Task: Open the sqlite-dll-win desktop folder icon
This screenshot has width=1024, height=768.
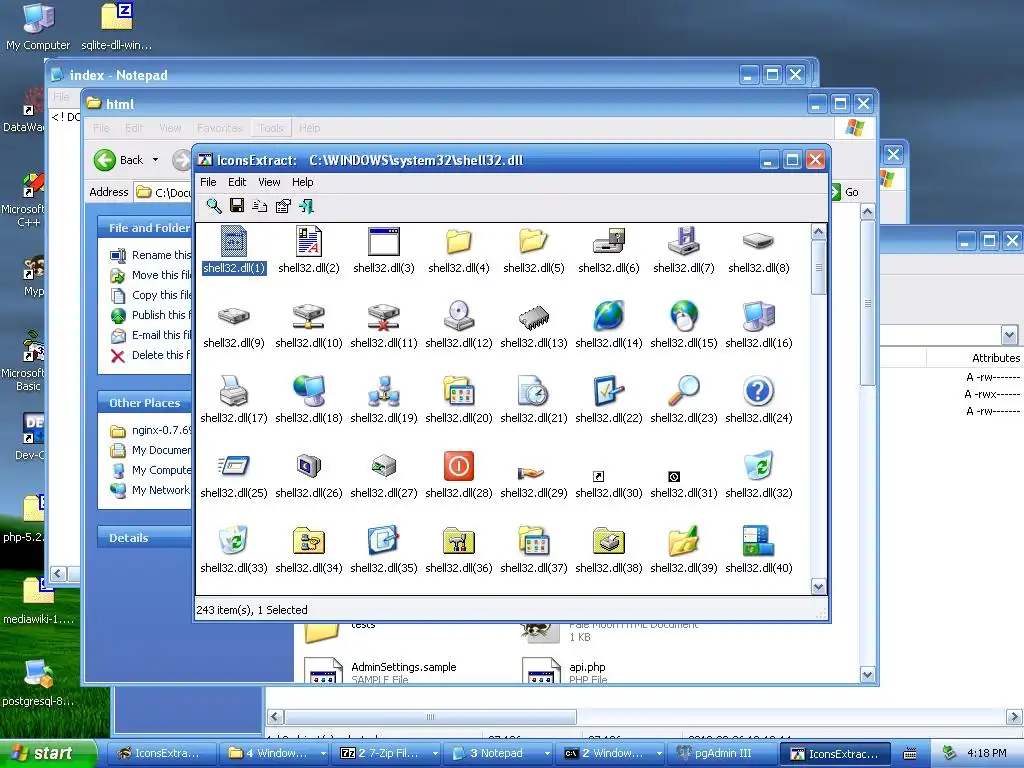Action: pyautogui.click(x=116, y=27)
